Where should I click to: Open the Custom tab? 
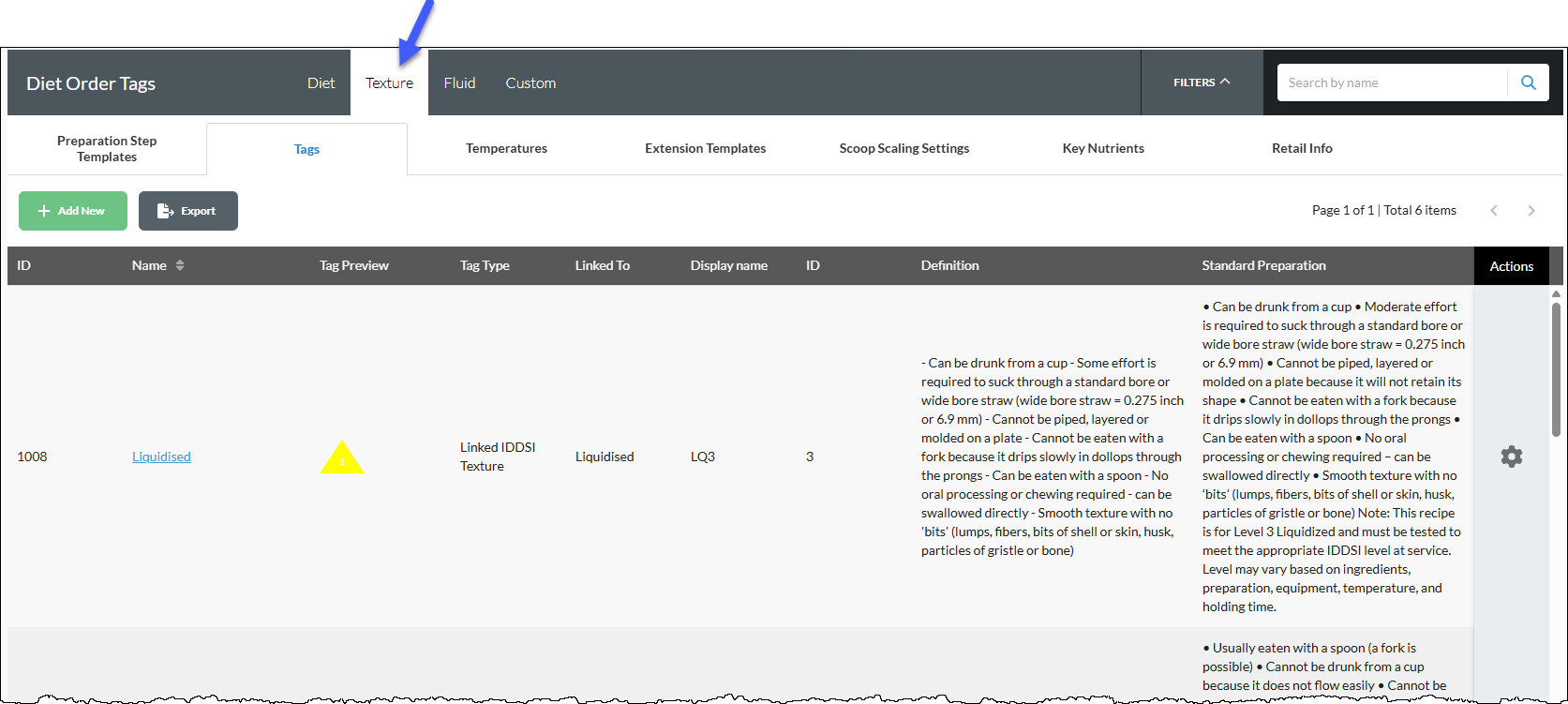tap(530, 82)
